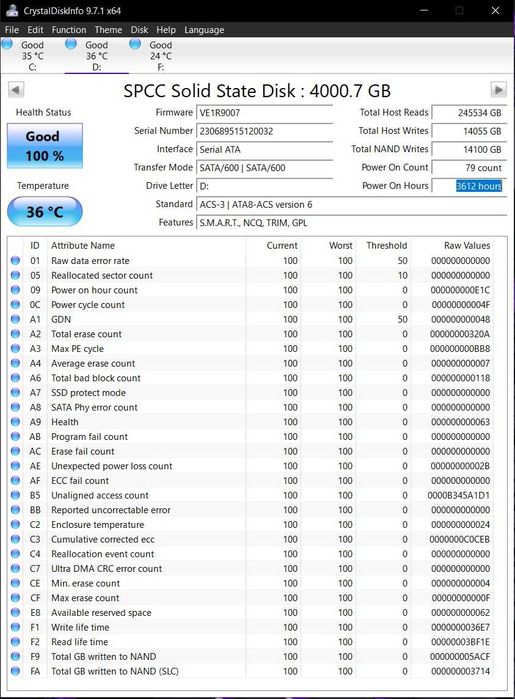
Task: Open the Language menu
Action: 204,30
